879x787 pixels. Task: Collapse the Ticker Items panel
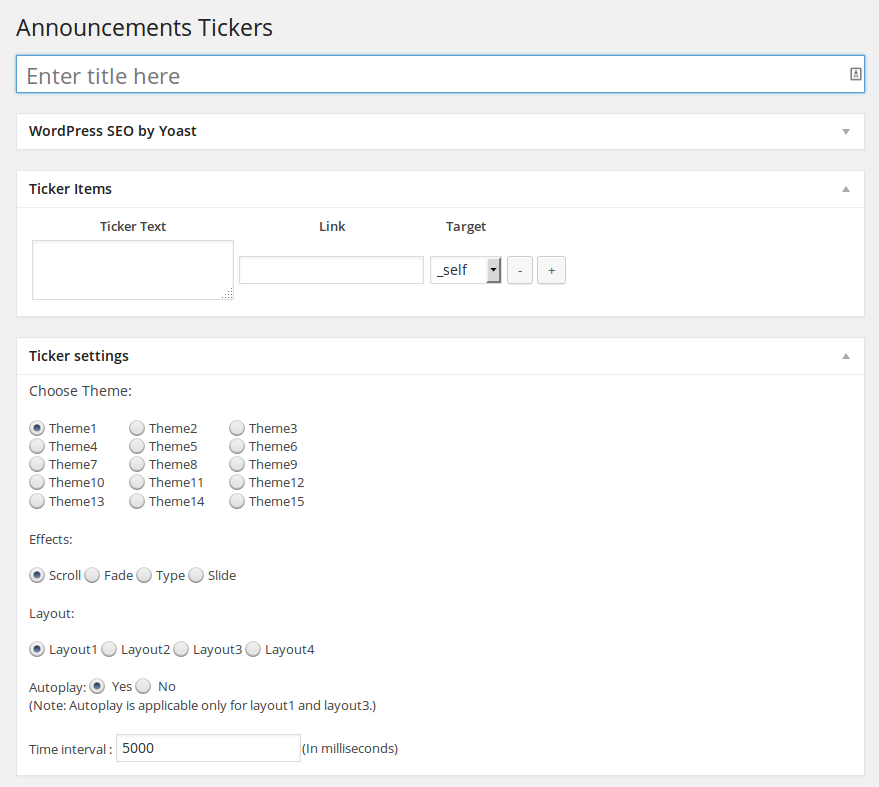click(845, 189)
